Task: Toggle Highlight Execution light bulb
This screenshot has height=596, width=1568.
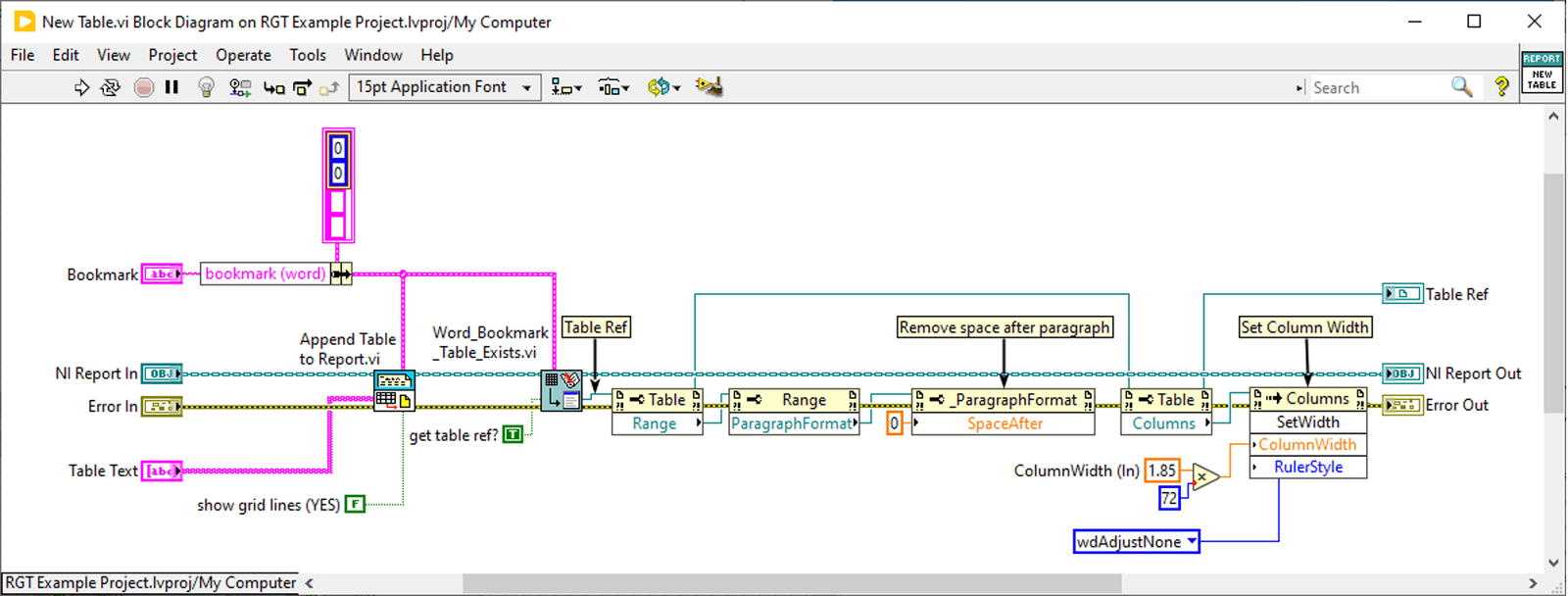Action: [206, 87]
